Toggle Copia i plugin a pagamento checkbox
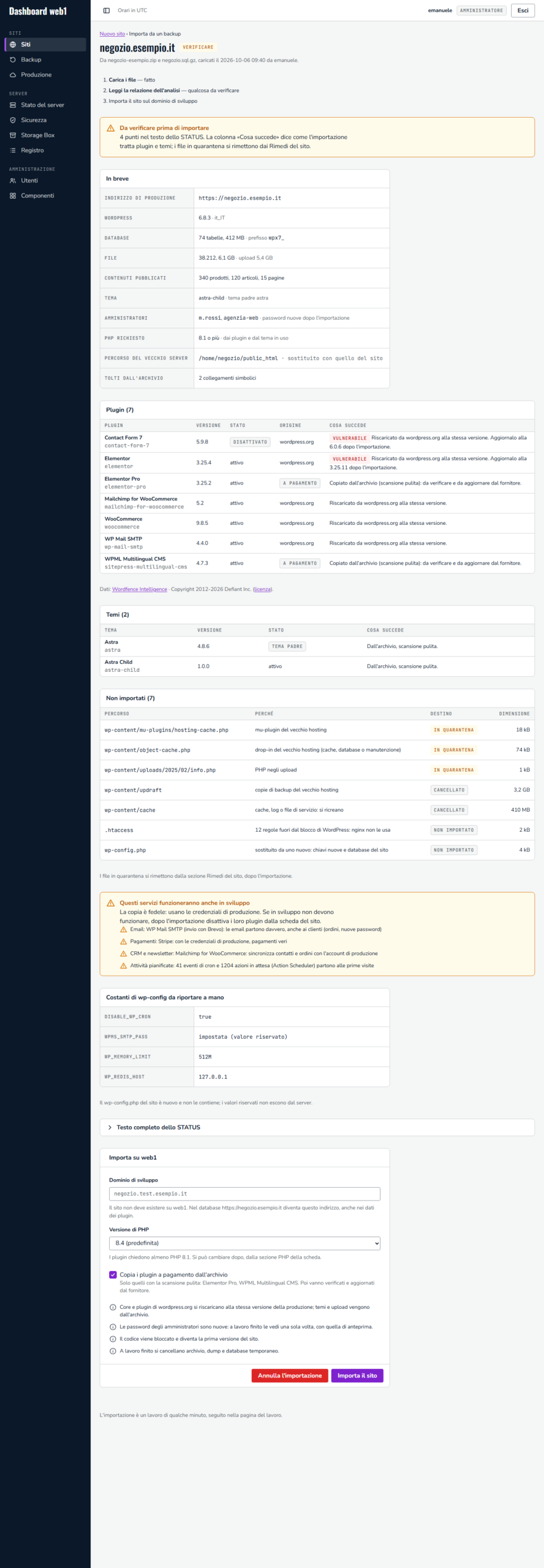Screen dimensions: 544x1568 point(113,1275)
